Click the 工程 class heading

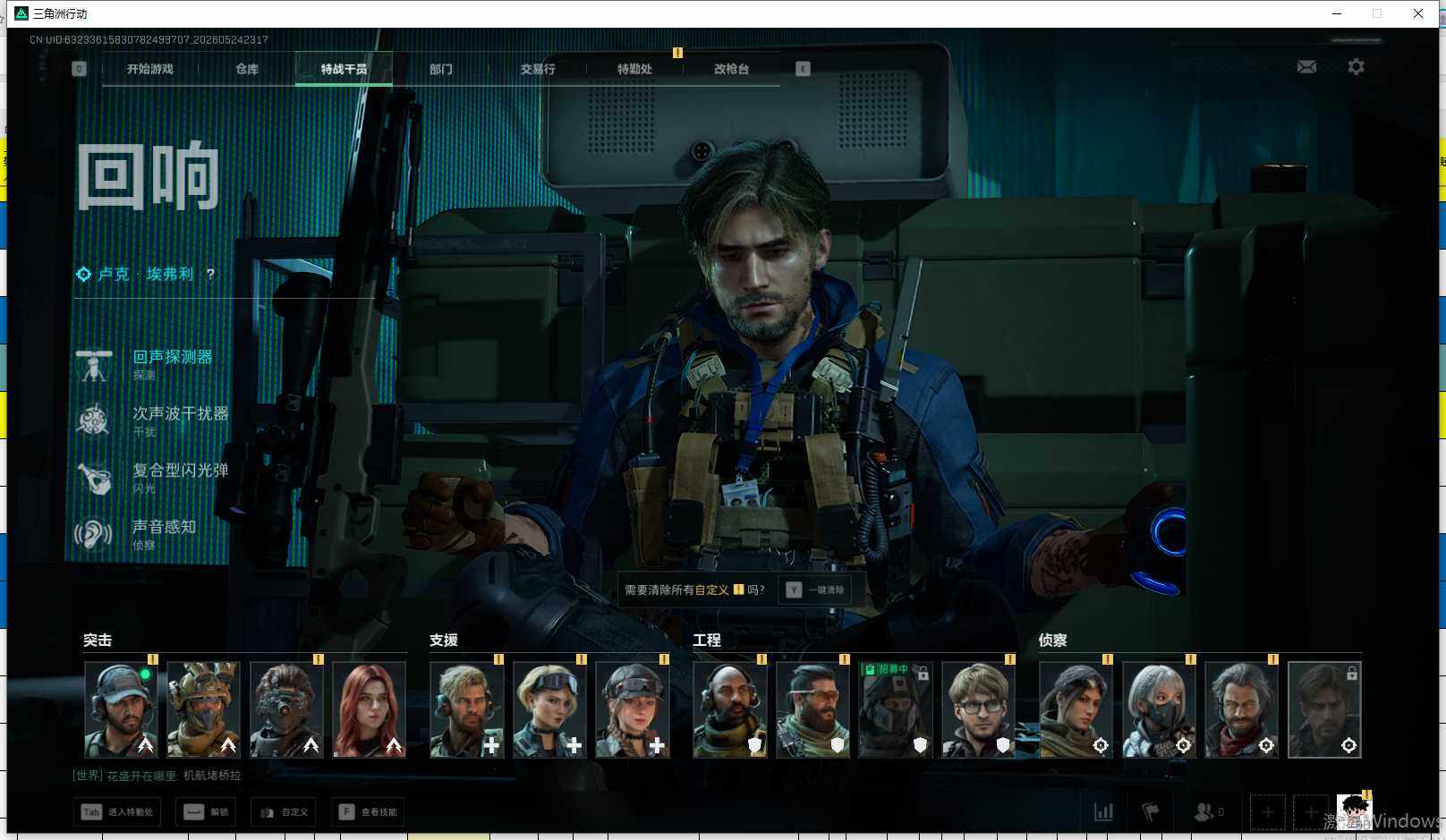707,641
